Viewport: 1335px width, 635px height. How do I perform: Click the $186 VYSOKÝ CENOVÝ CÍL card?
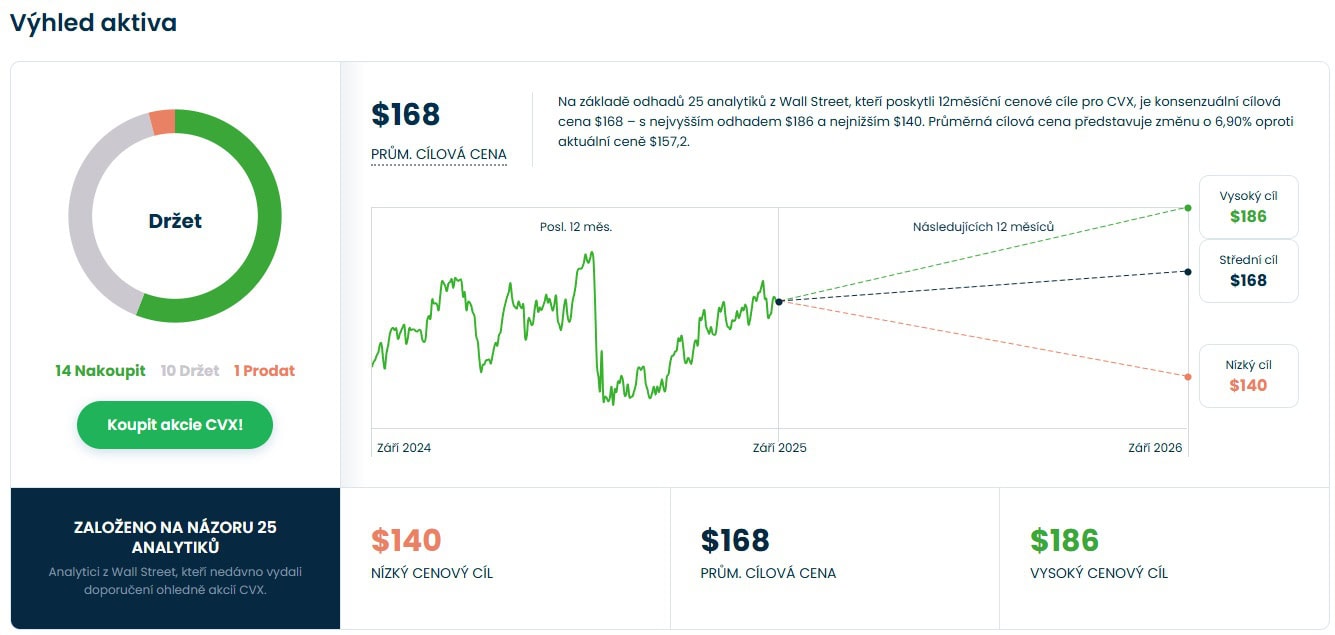[1164, 556]
